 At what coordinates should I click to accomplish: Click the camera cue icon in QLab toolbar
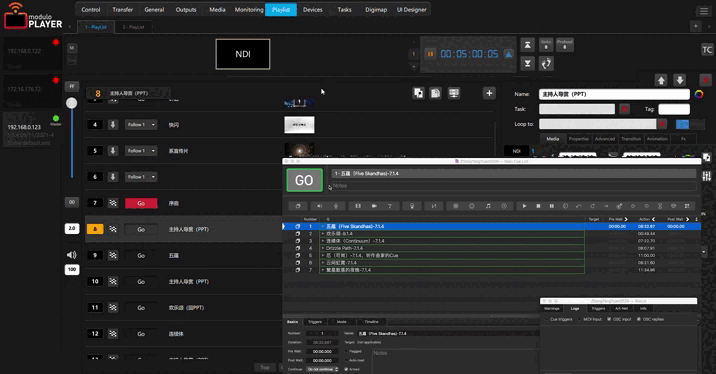click(374, 206)
